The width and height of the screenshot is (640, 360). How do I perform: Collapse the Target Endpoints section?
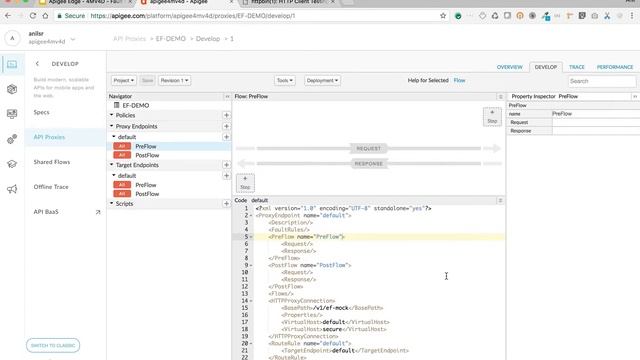pos(111,164)
